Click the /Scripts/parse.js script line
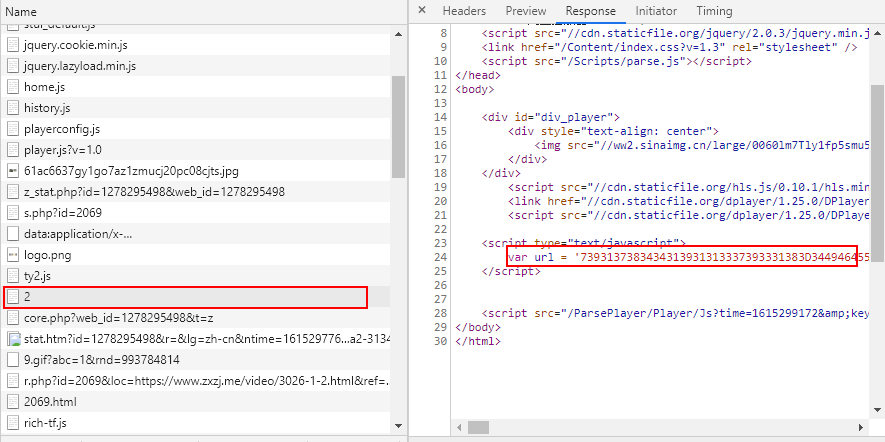This screenshot has width=885, height=442. pos(616,61)
